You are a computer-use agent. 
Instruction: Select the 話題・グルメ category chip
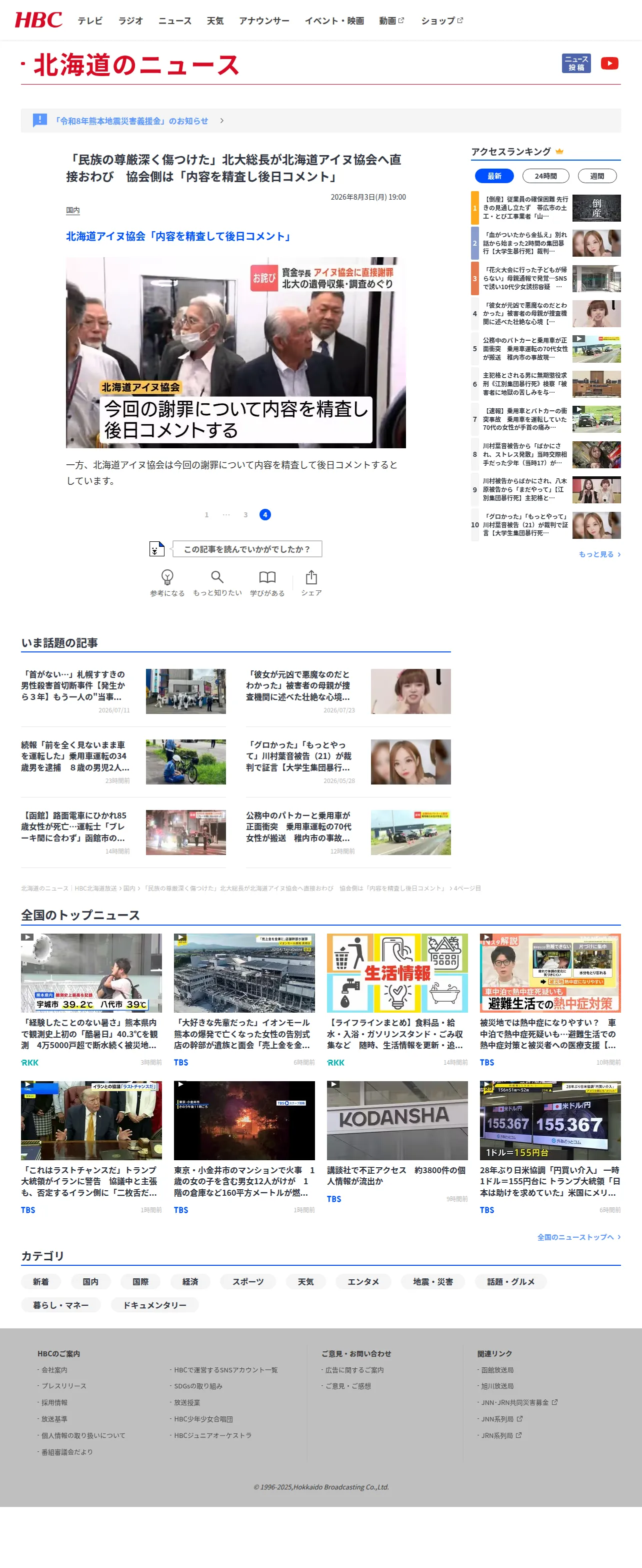pyautogui.click(x=510, y=1281)
